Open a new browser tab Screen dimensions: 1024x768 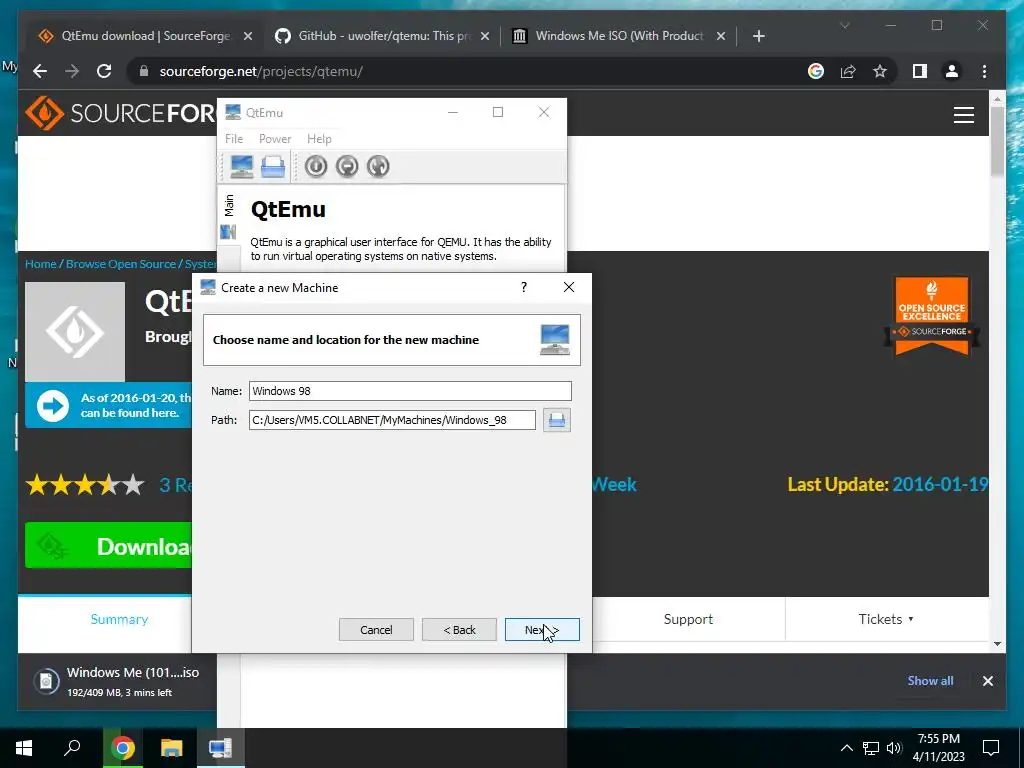[x=758, y=36]
